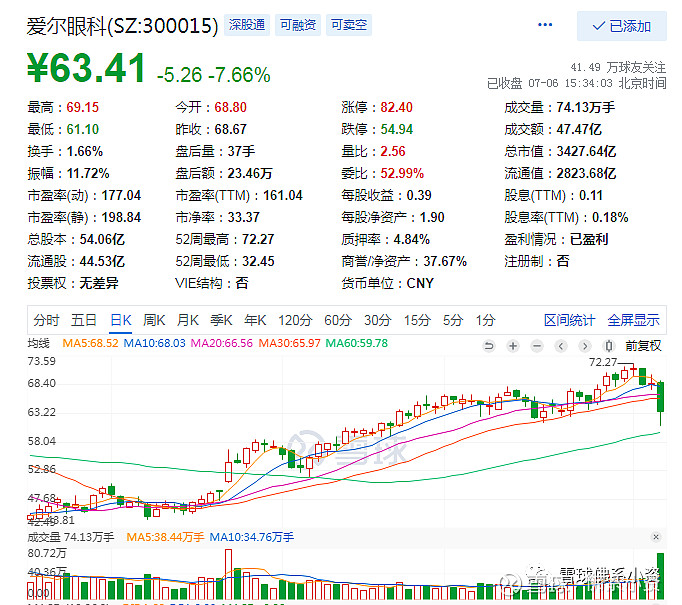Zoom in chart with plus icon
Screen dimensions: 682x605
(513, 346)
